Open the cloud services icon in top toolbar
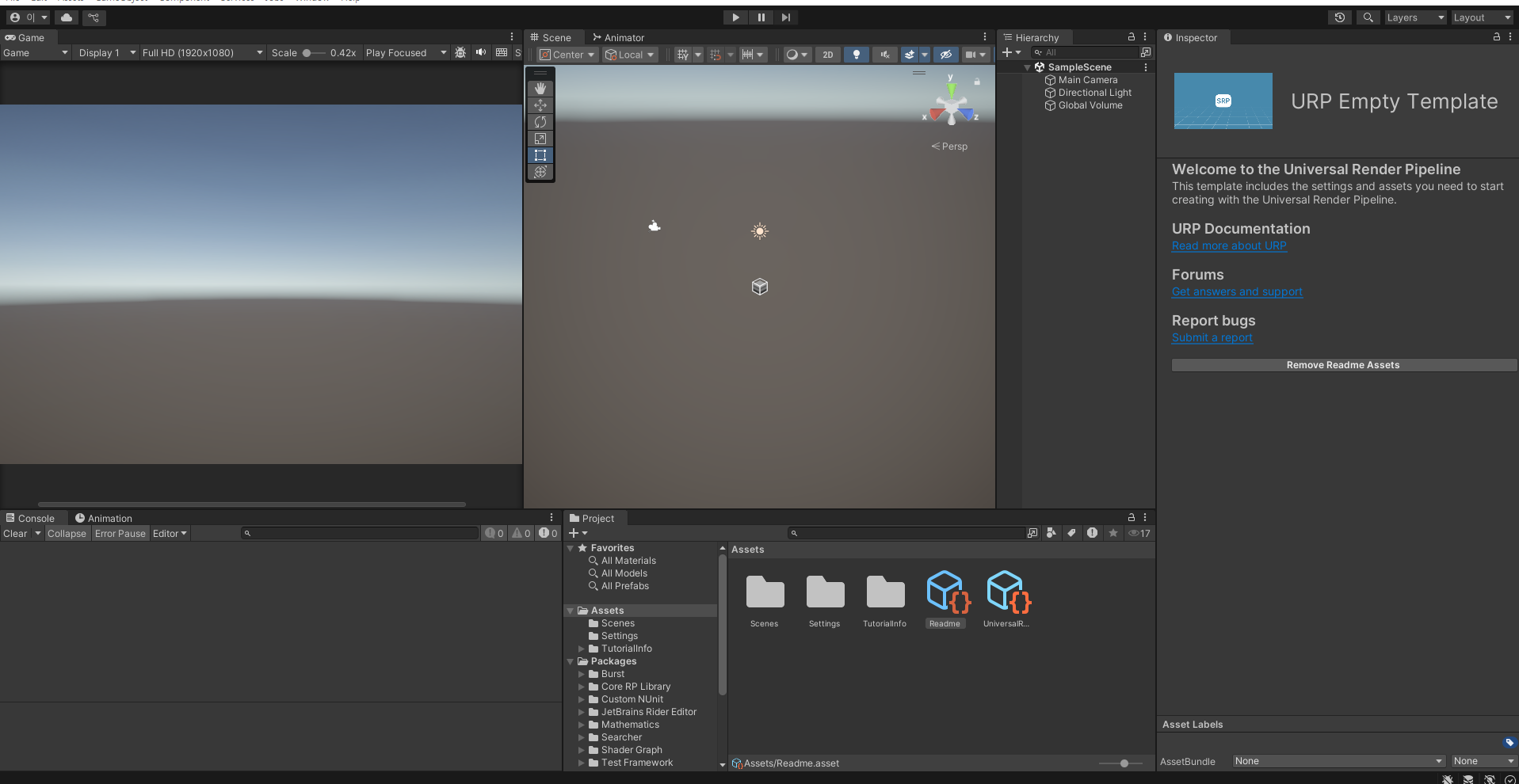This screenshot has height=784, width=1519. 67,17
